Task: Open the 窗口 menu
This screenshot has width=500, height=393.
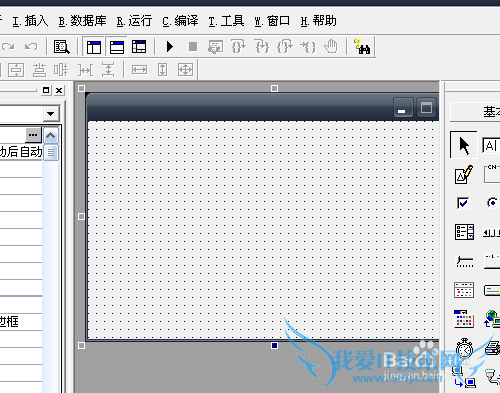Action: click(272, 21)
